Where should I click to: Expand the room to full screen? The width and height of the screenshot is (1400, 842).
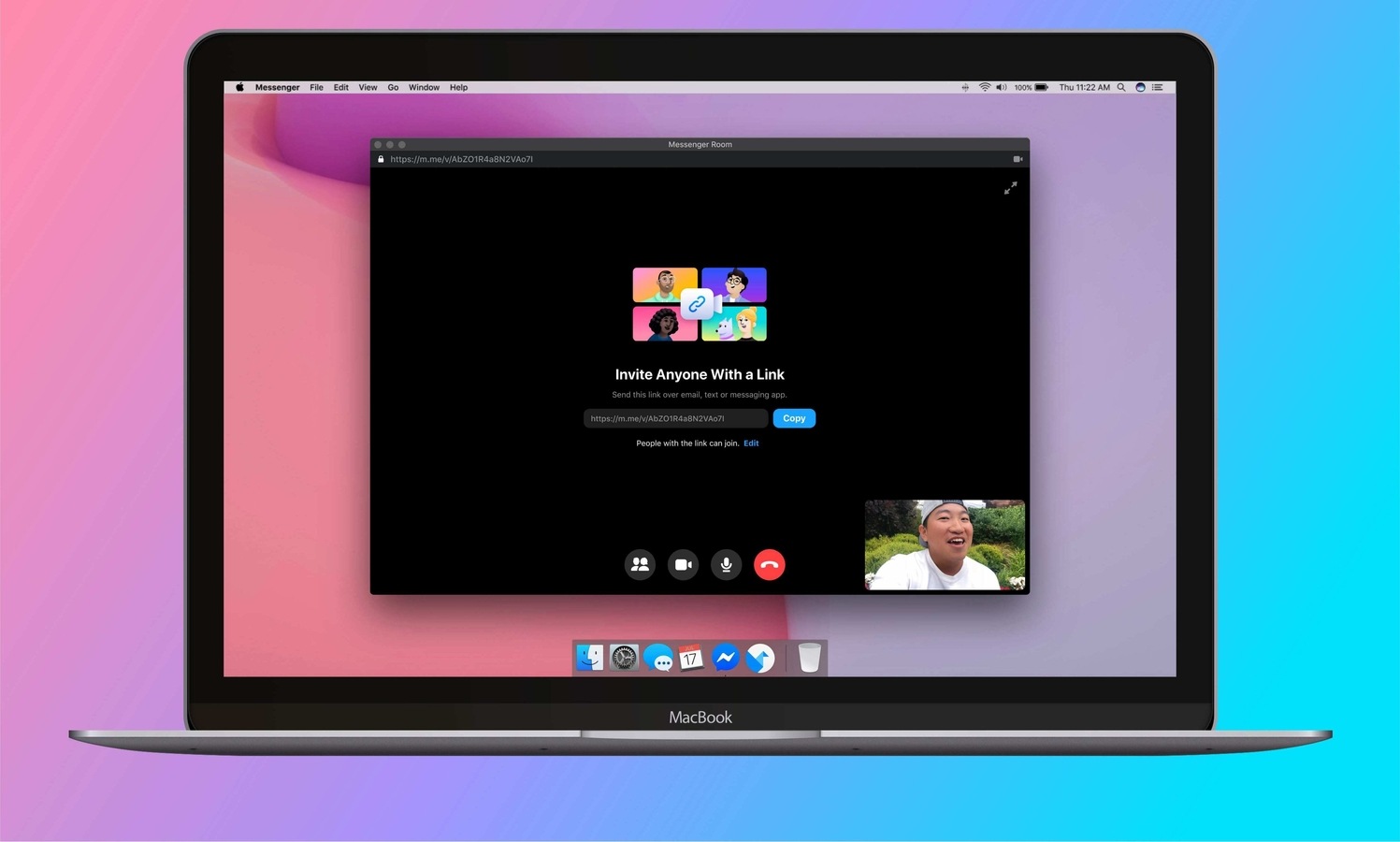1010,188
